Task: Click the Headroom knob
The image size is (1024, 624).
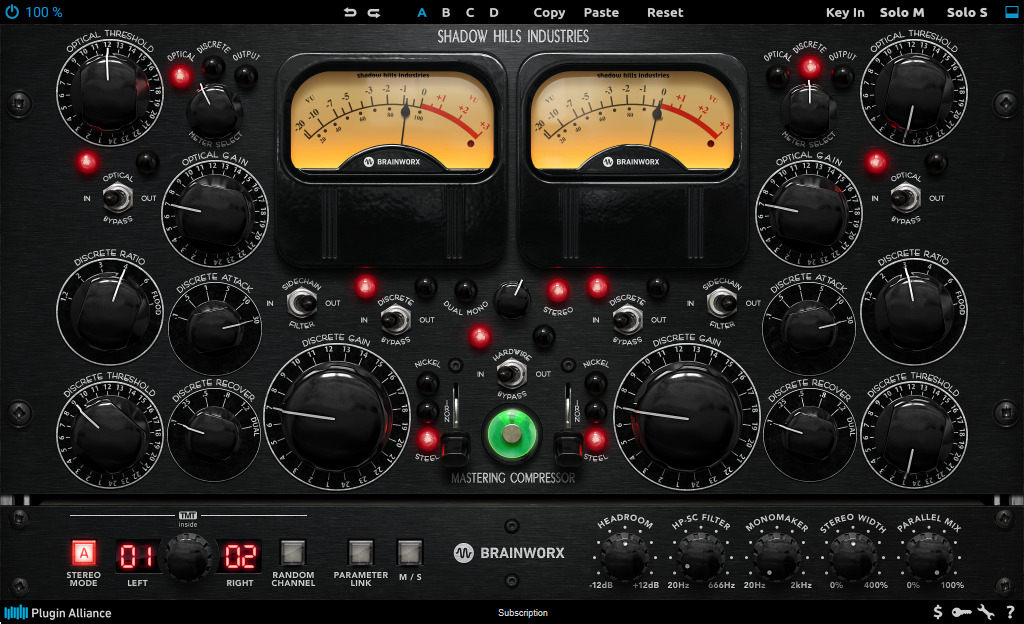Action: coord(625,555)
